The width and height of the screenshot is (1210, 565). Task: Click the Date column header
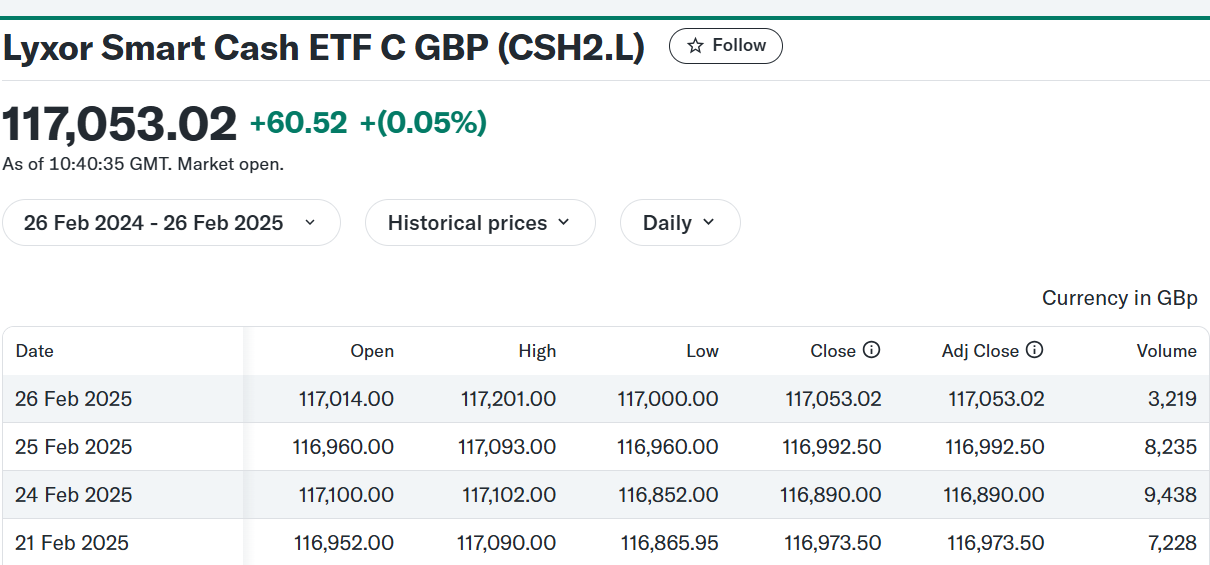coord(35,351)
